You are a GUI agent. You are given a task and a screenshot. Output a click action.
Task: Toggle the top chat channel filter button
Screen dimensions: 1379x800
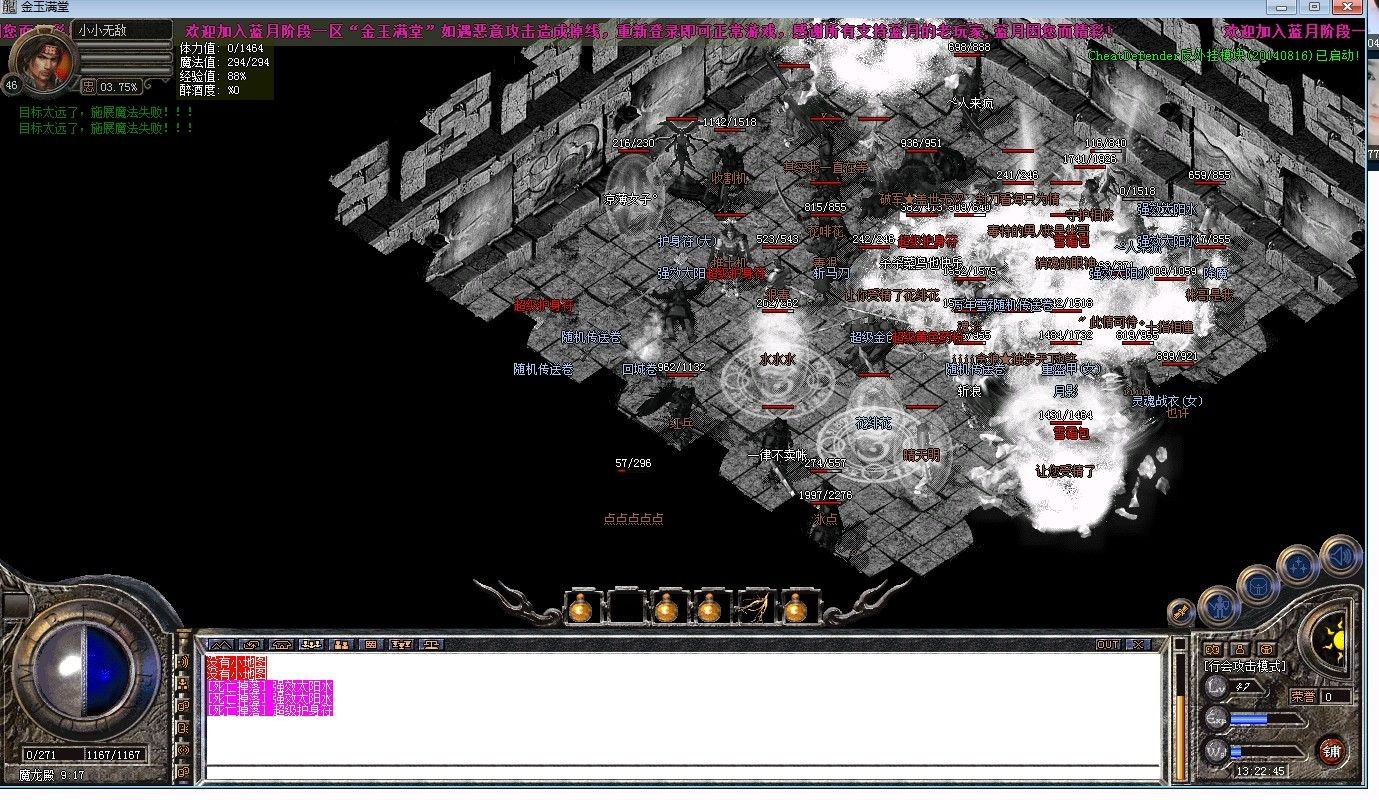pos(183,661)
